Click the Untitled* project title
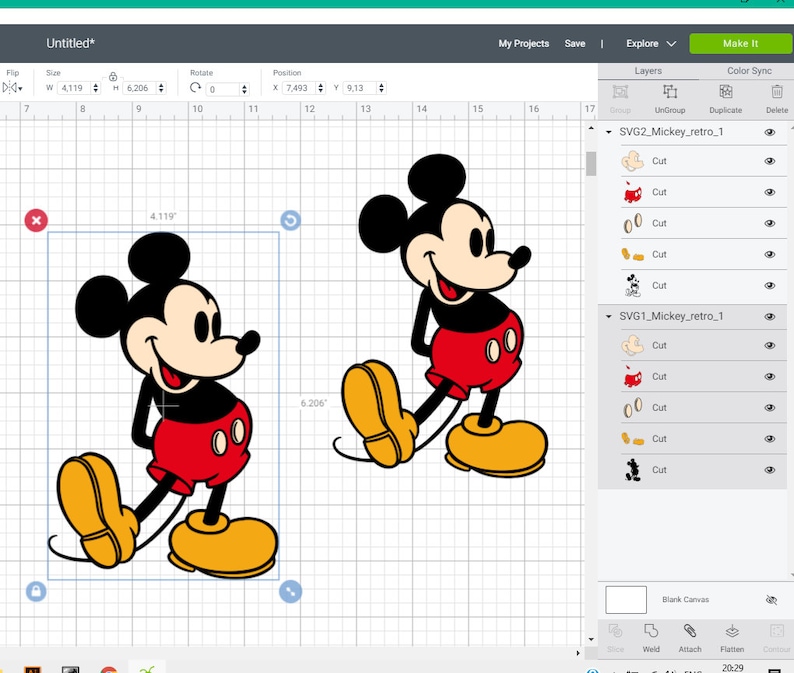Viewport: 794px width, 673px height. click(x=70, y=44)
